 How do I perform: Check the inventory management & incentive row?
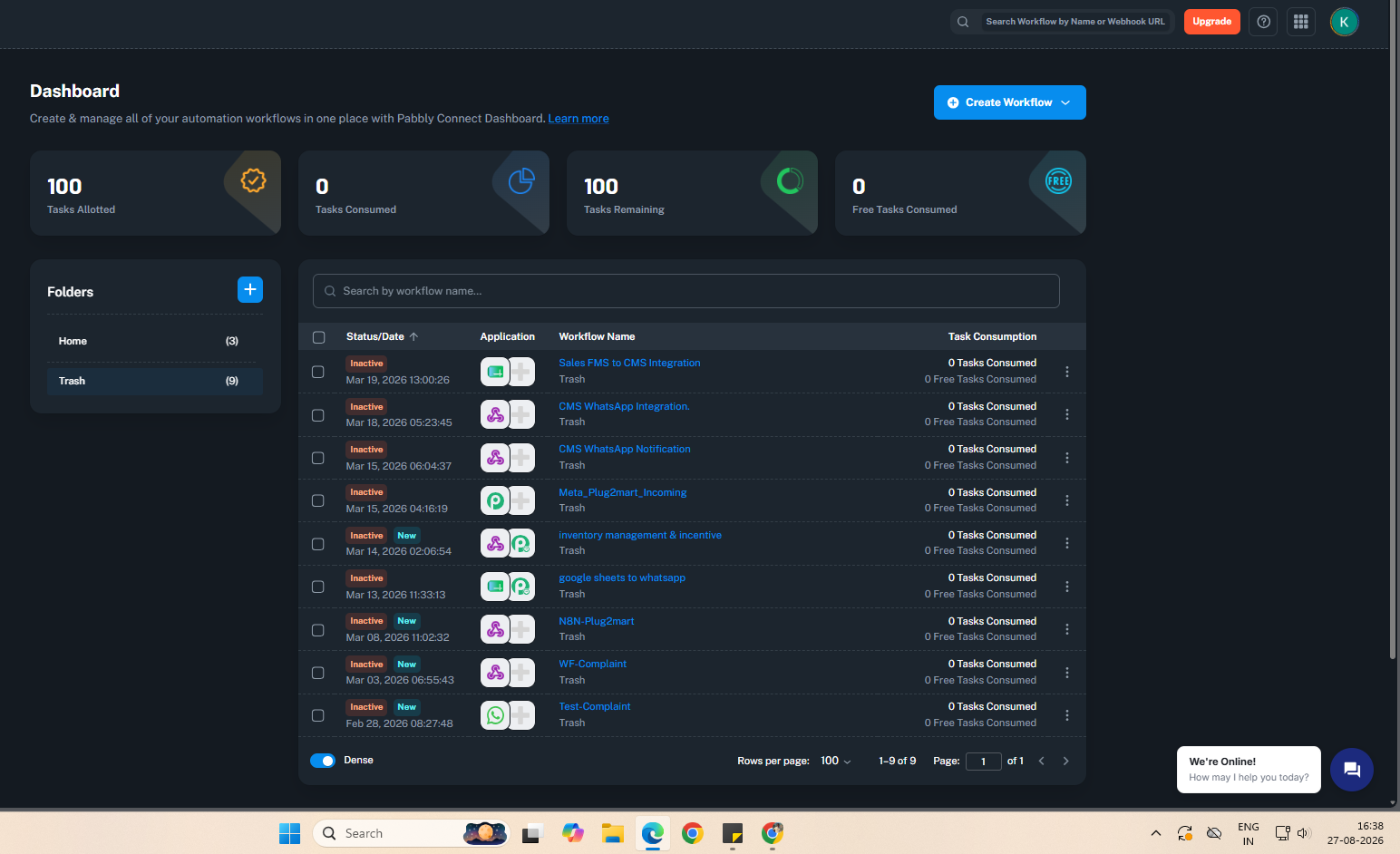click(318, 544)
